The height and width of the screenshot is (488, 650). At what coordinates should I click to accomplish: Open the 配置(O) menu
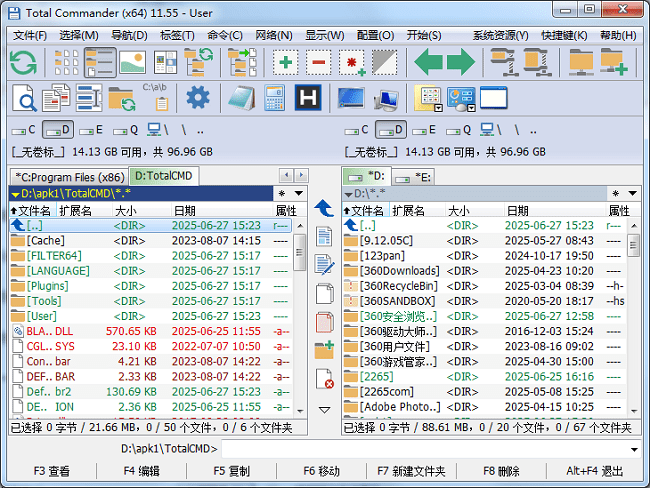pos(375,35)
